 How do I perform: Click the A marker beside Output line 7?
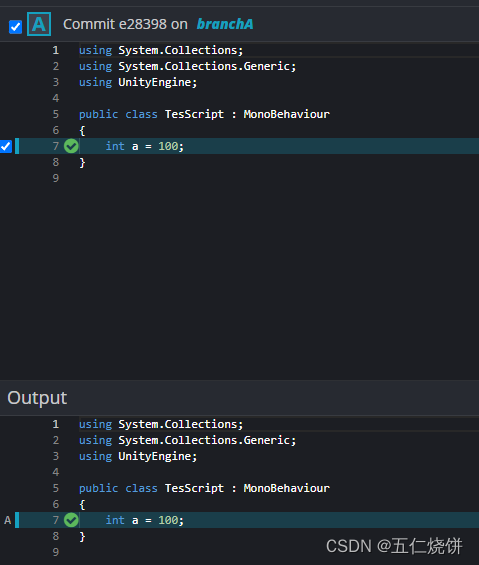point(8,520)
